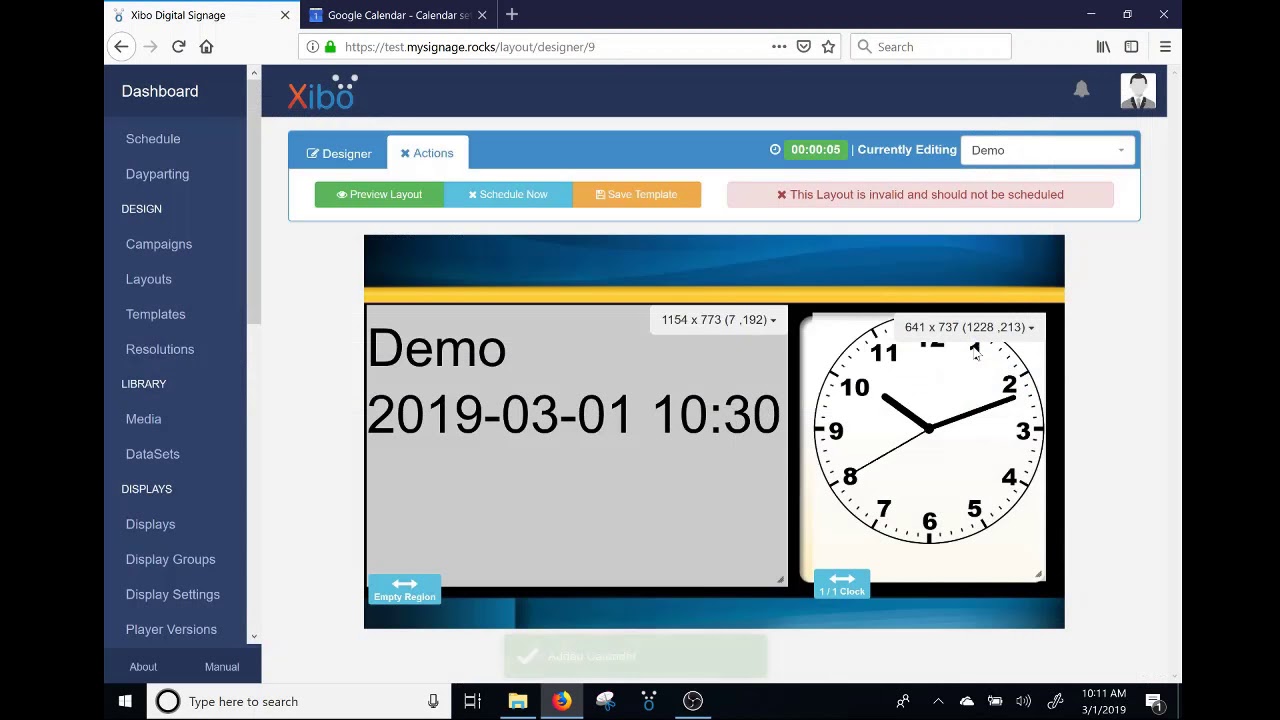
Task: Click the 1 / 1 Clock region handle
Action: coord(842,584)
